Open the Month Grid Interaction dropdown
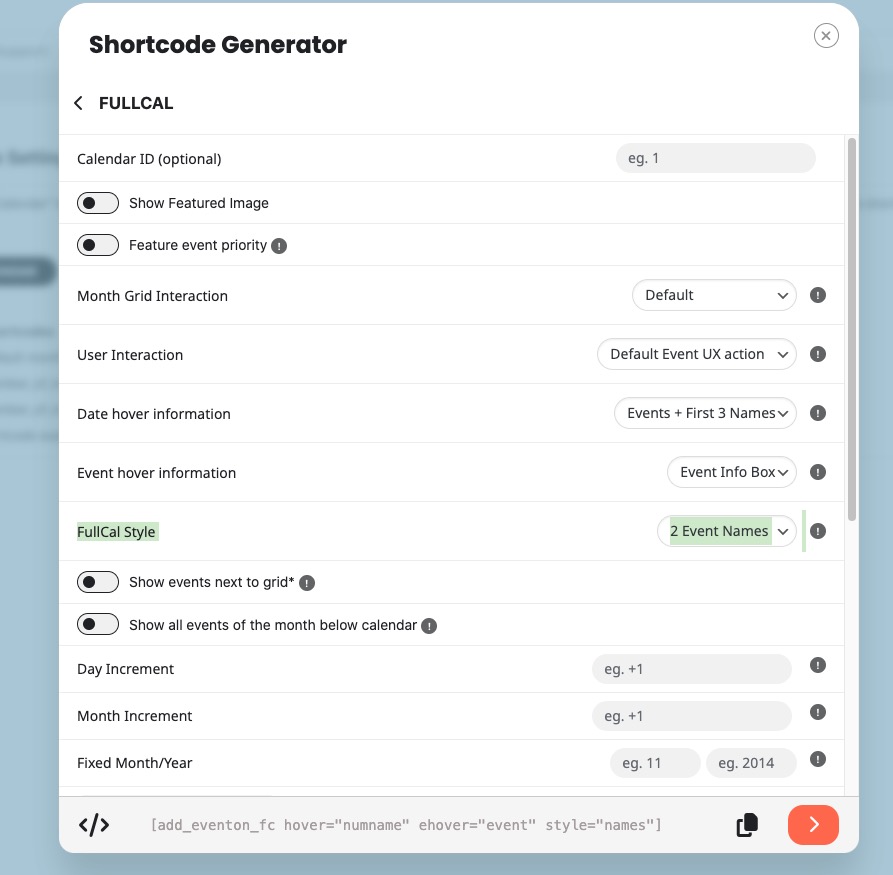The image size is (893, 875). click(x=714, y=295)
